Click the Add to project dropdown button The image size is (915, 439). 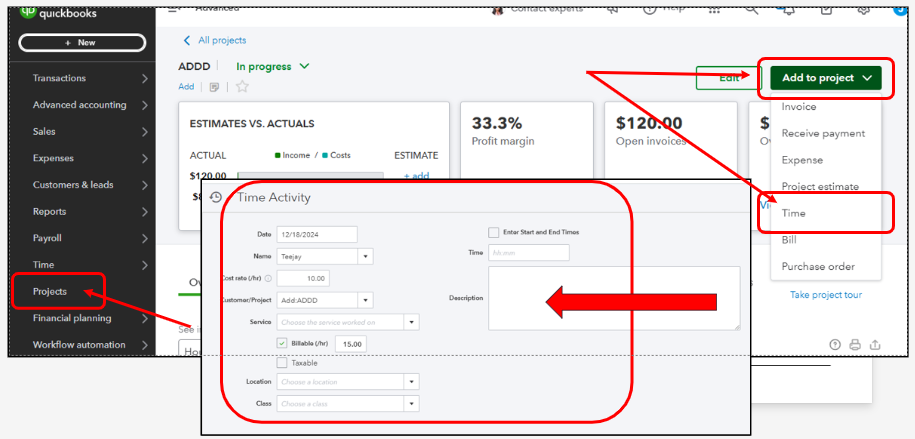click(x=826, y=78)
